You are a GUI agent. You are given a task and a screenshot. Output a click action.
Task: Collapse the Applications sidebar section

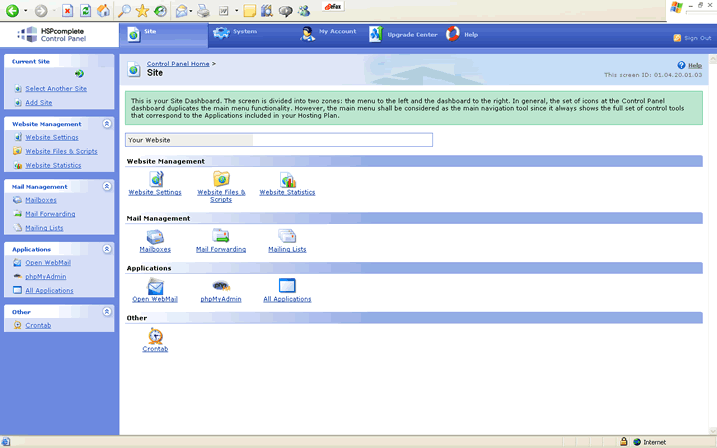coord(106,249)
